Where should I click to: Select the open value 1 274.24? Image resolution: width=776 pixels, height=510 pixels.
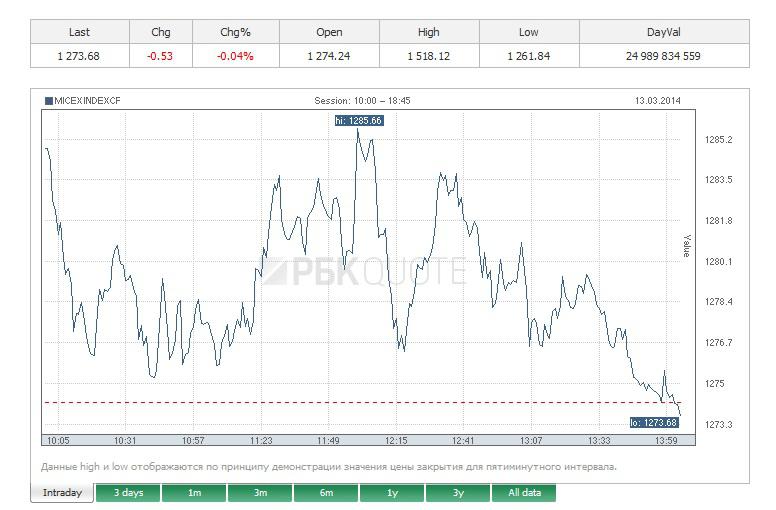click(x=329, y=56)
